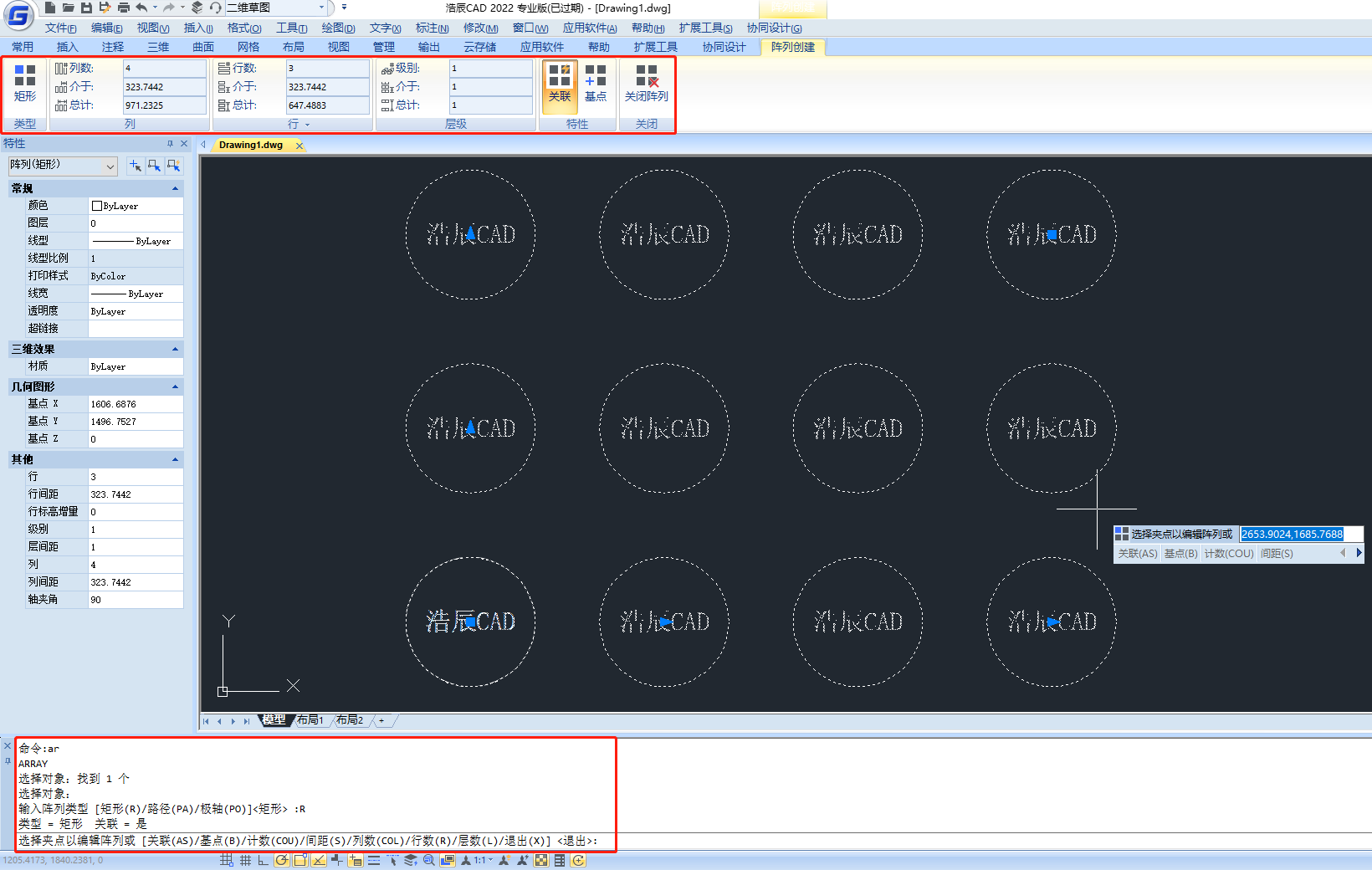Click 间距(S) in the dynamic prompt
The image size is (1372, 870).
point(1277,554)
